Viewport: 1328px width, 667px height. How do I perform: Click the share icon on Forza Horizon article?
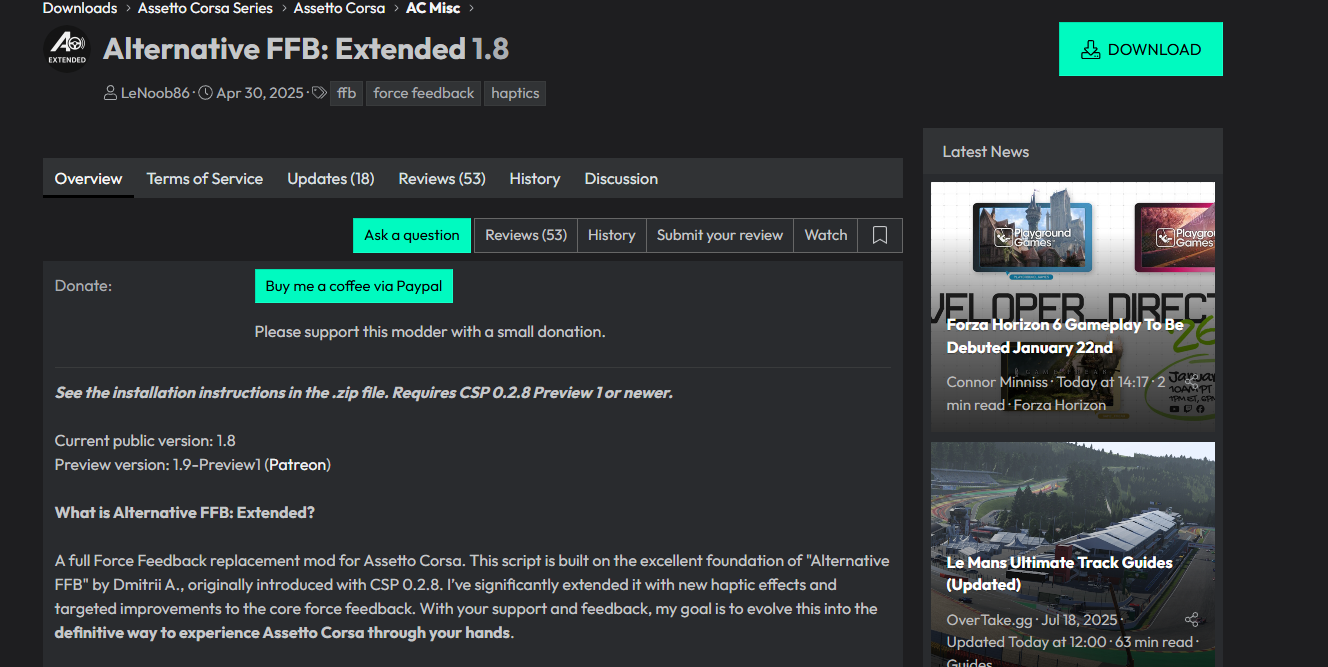point(1191,381)
